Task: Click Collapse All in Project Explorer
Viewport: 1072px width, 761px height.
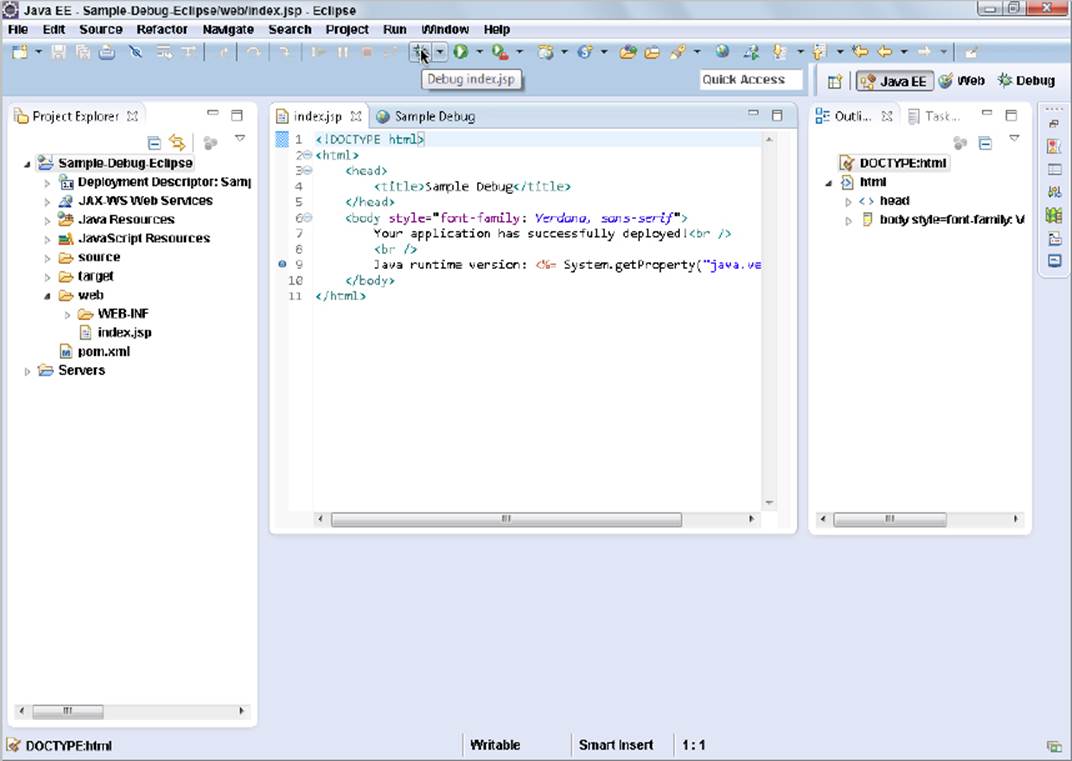Action: click(x=155, y=142)
